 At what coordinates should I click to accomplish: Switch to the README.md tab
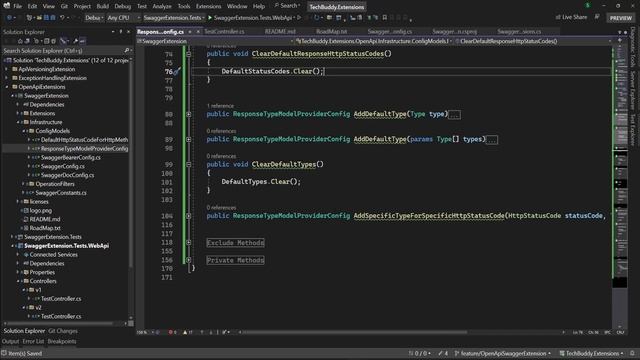coord(280,31)
